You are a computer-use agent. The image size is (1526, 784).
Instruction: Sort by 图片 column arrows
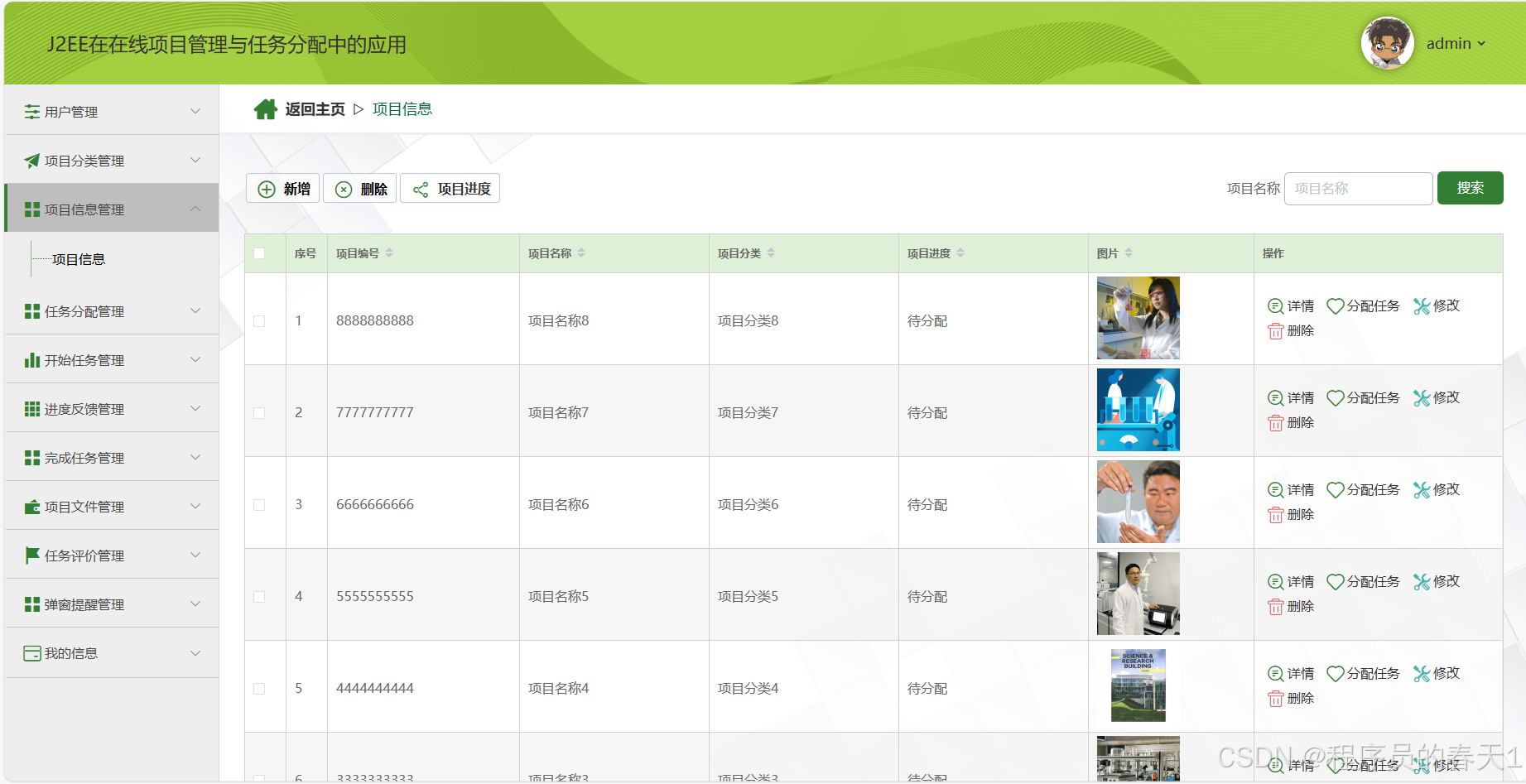[1129, 253]
